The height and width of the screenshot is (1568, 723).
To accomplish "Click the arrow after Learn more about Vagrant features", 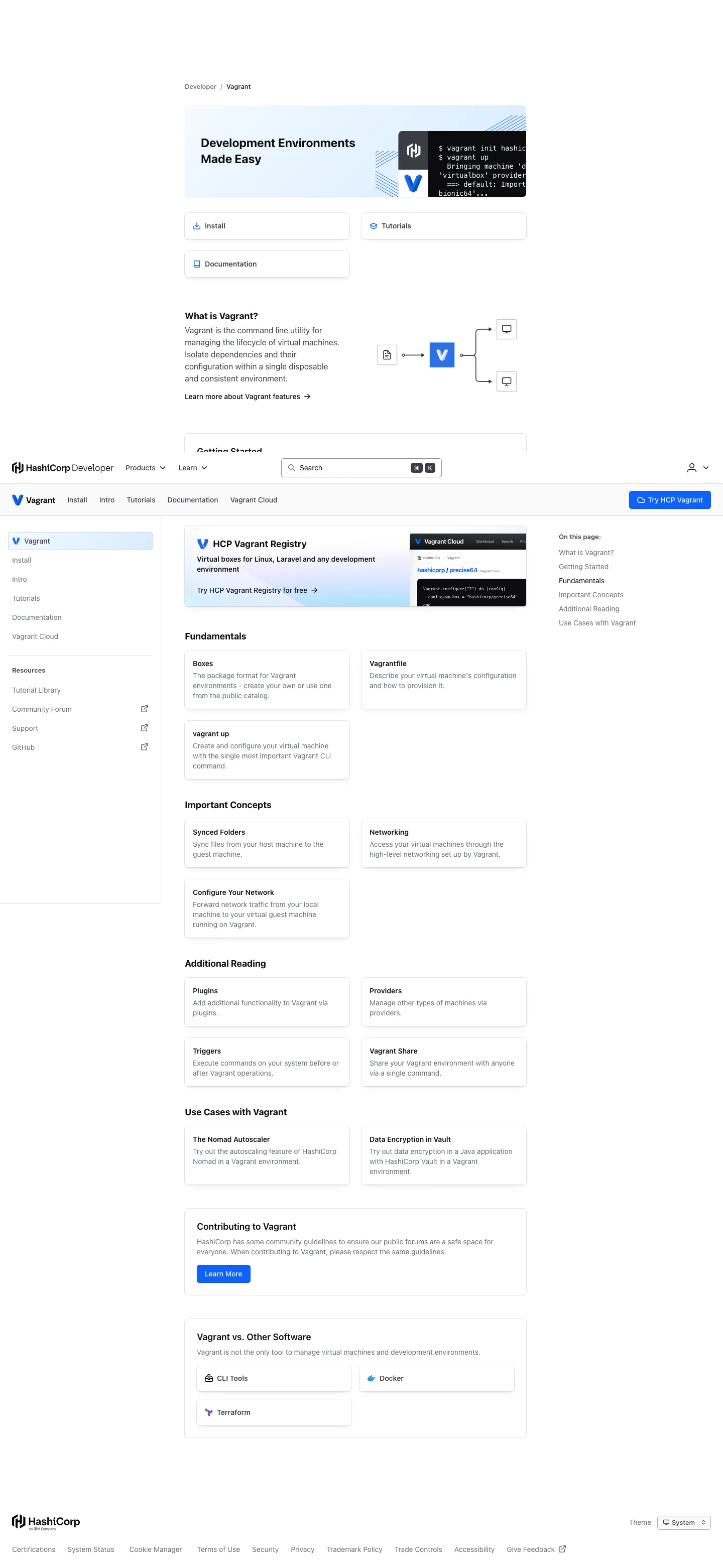I will point(307,396).
